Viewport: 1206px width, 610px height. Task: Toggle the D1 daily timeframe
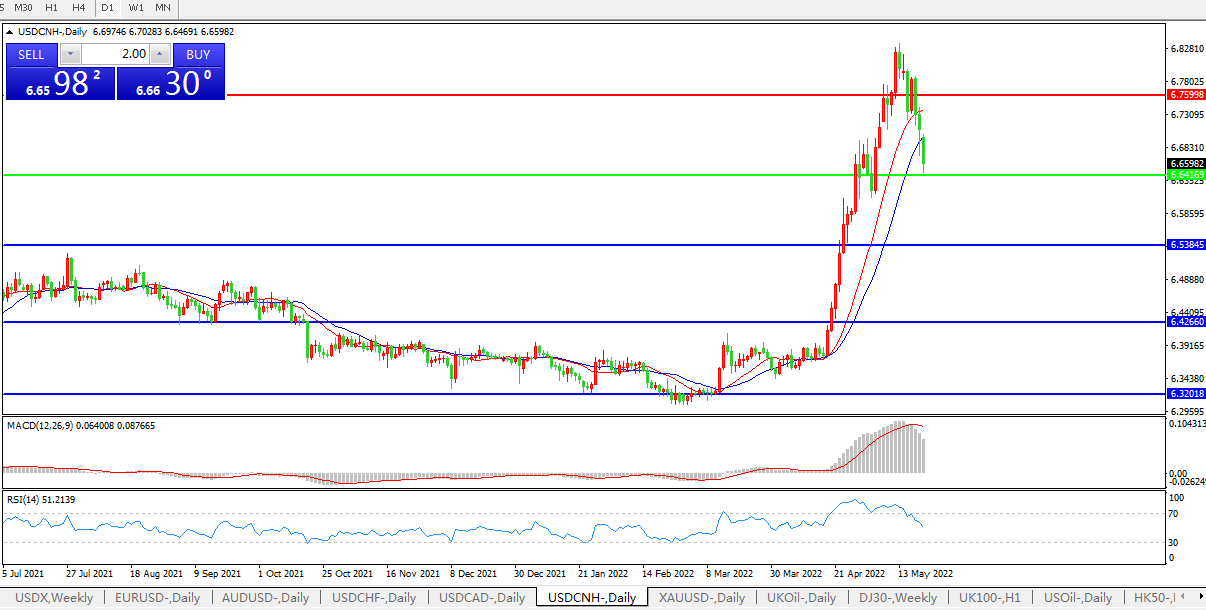coord(107,8)
